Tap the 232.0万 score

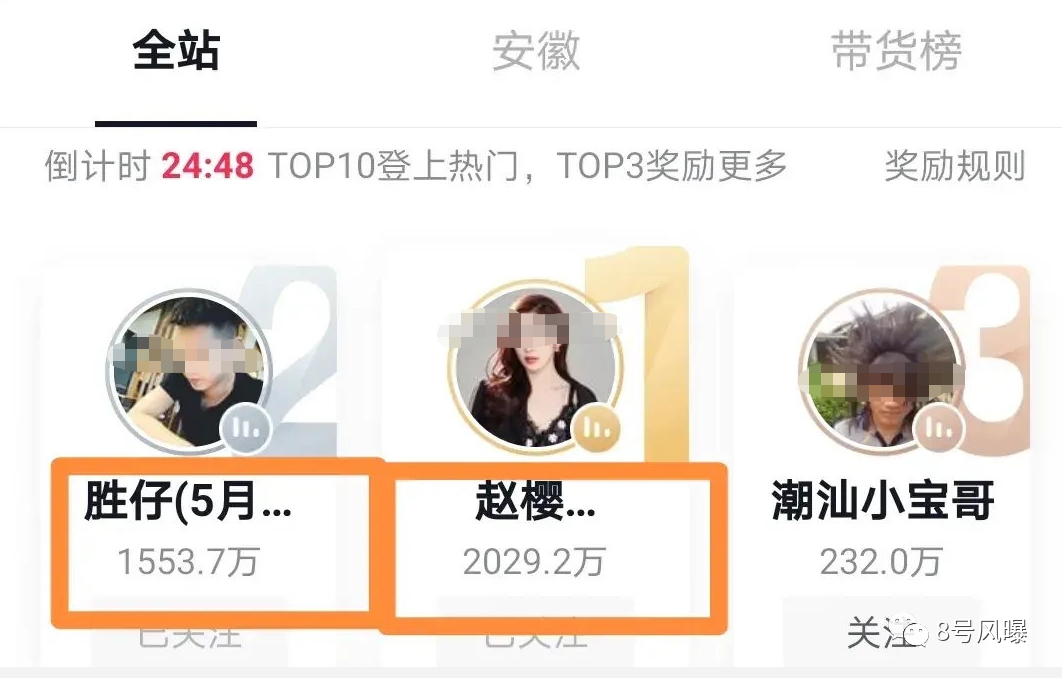[881, 562]
